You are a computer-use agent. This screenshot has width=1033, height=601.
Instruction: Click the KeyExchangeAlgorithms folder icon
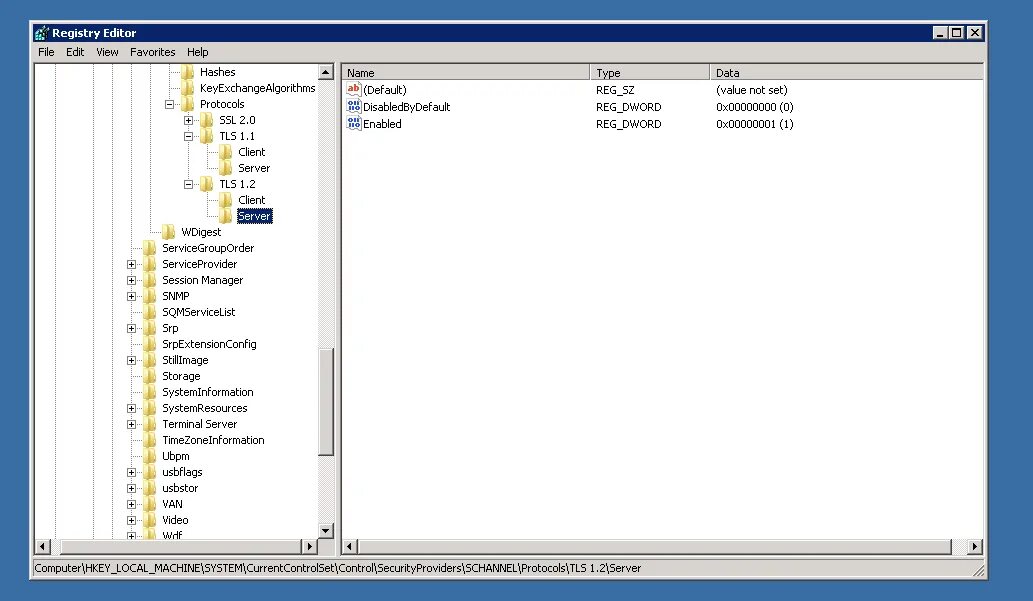[x=188, y=88]
